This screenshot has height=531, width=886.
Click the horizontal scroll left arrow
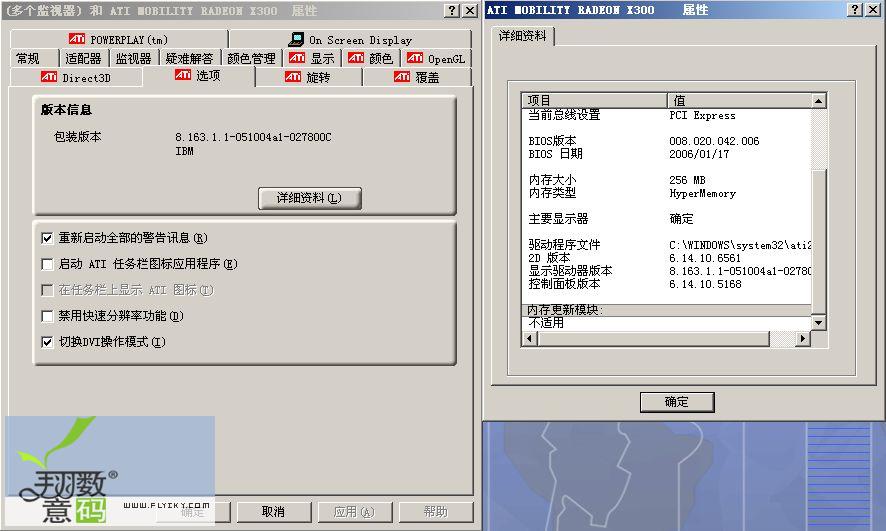[529, 338]
